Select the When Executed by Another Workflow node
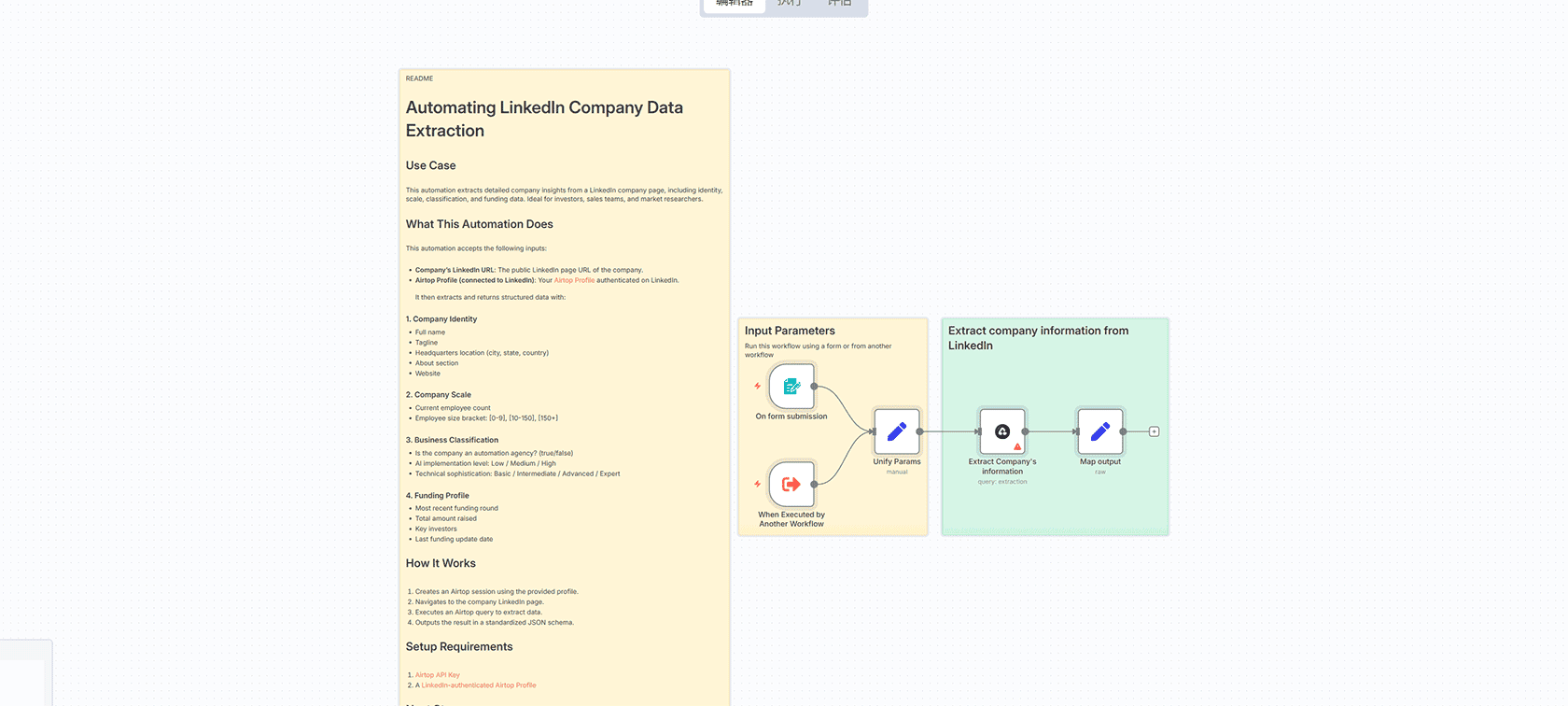Image resolution: width=1568 pixels, height=706 pixels. [x=791, y=484]
